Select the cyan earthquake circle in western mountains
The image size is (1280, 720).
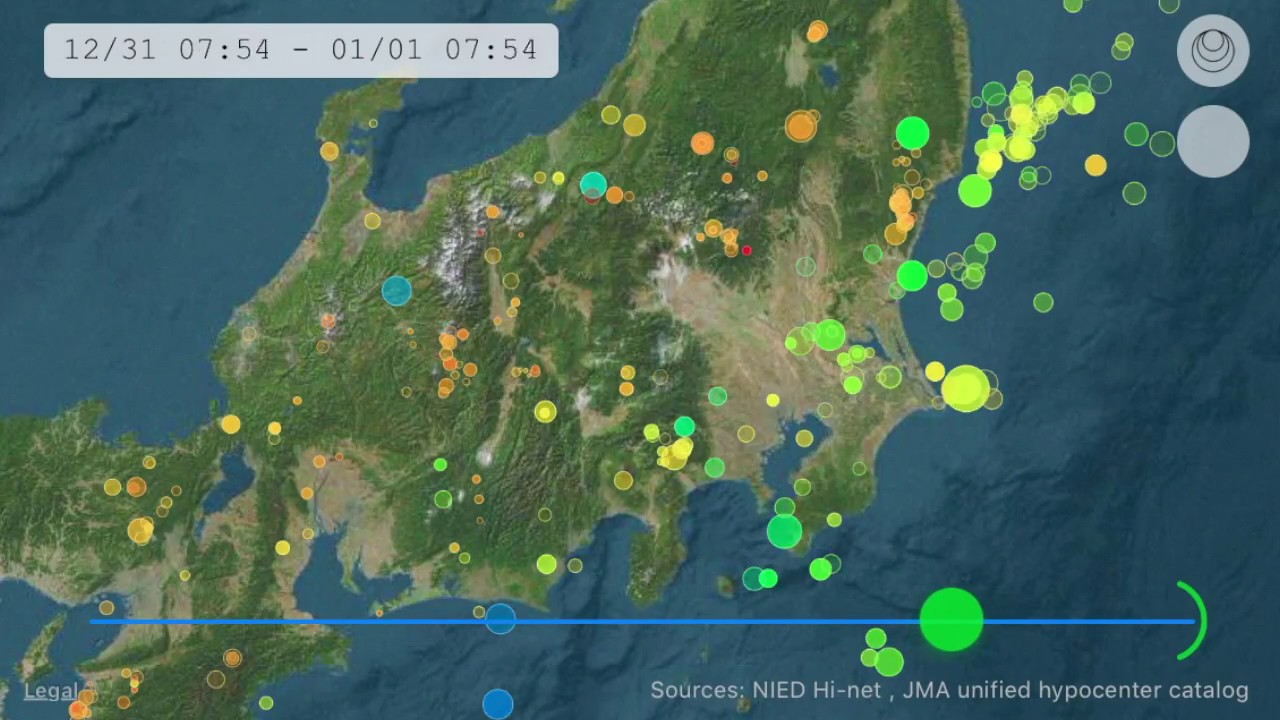[397, 290]
